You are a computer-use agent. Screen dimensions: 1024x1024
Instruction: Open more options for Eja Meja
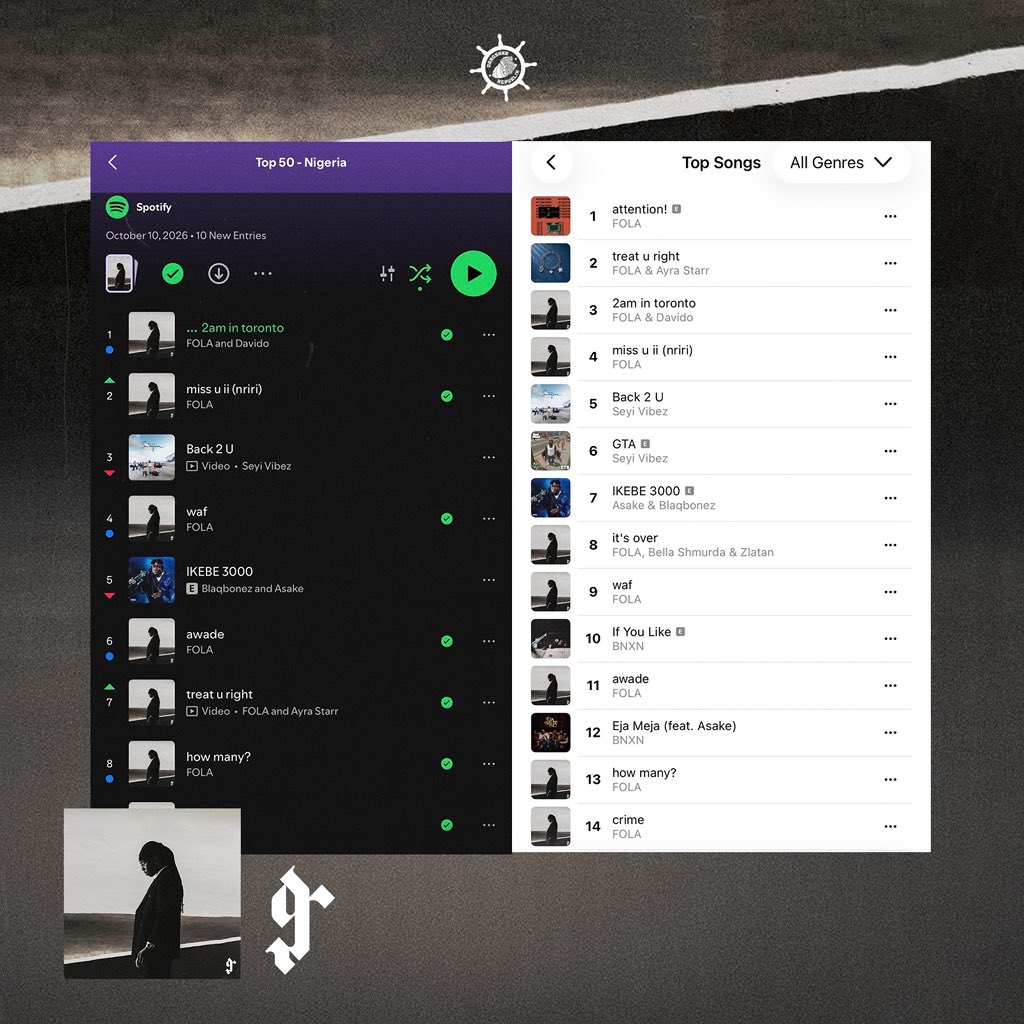890,733
